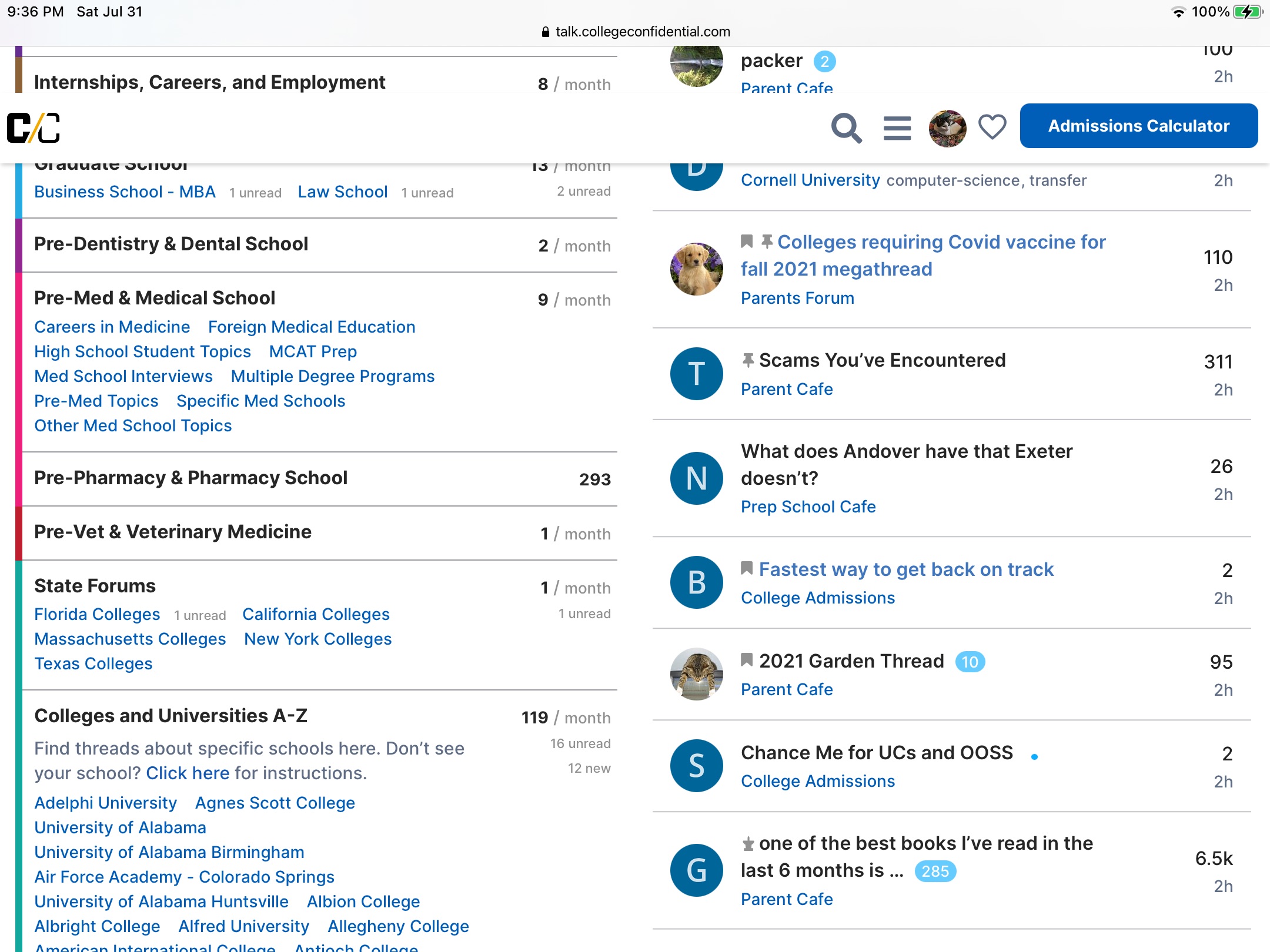Click the blue 2 badge next to packer
The width and height of the screenshot is (1270, 952).
[x=824, y=61]
